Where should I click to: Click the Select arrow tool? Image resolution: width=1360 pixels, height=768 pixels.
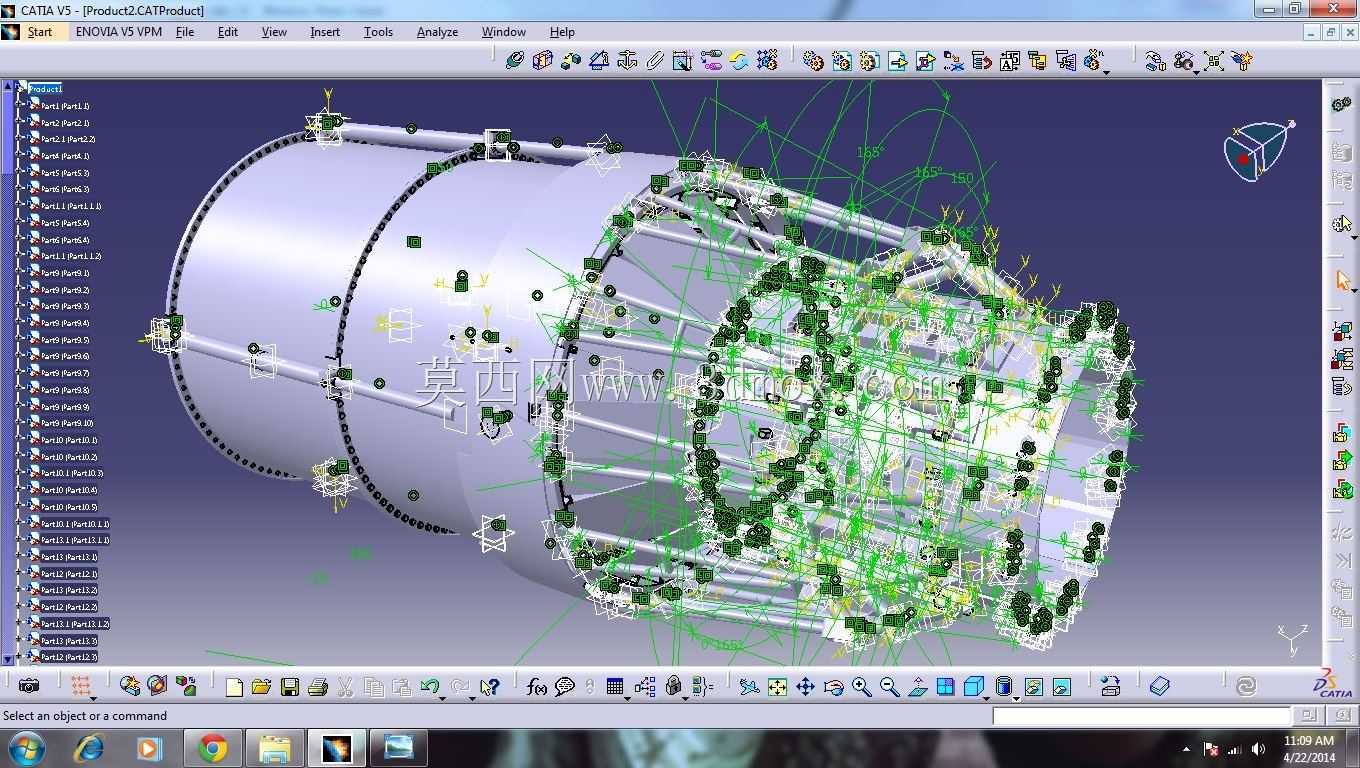1342,281
